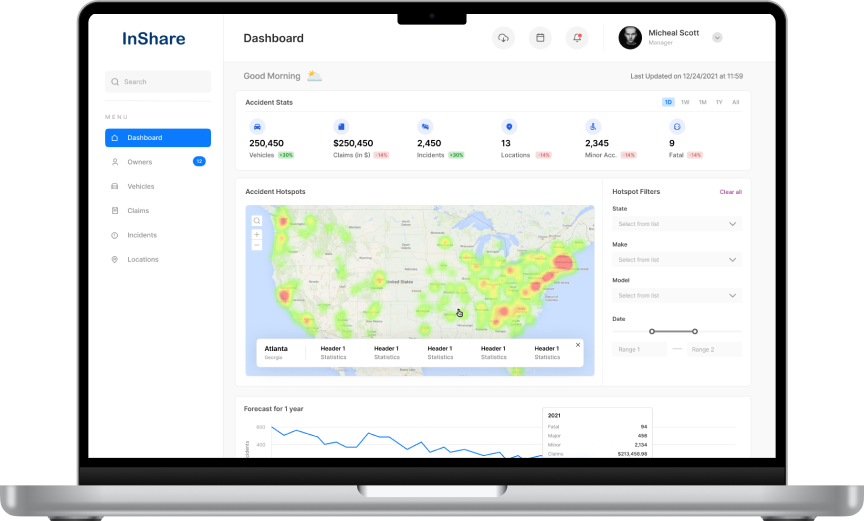Screen dimensions: 864x521
Task: Click the Vehicles stat car icon
Action: point(257,127)
